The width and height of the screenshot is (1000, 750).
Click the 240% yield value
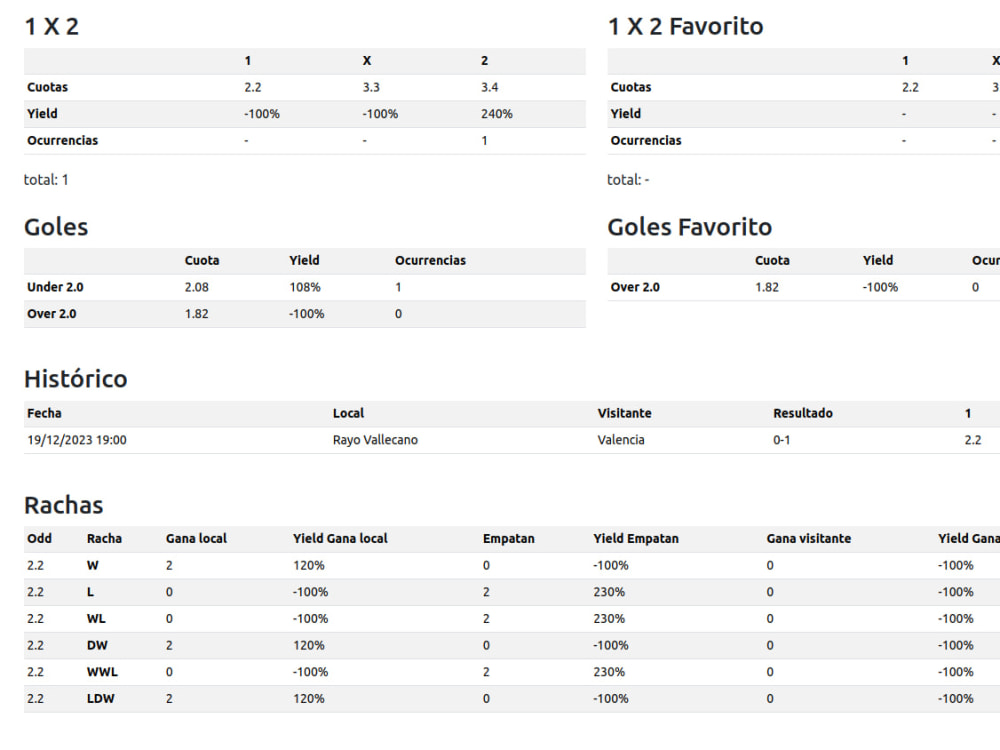coord(496,114)
